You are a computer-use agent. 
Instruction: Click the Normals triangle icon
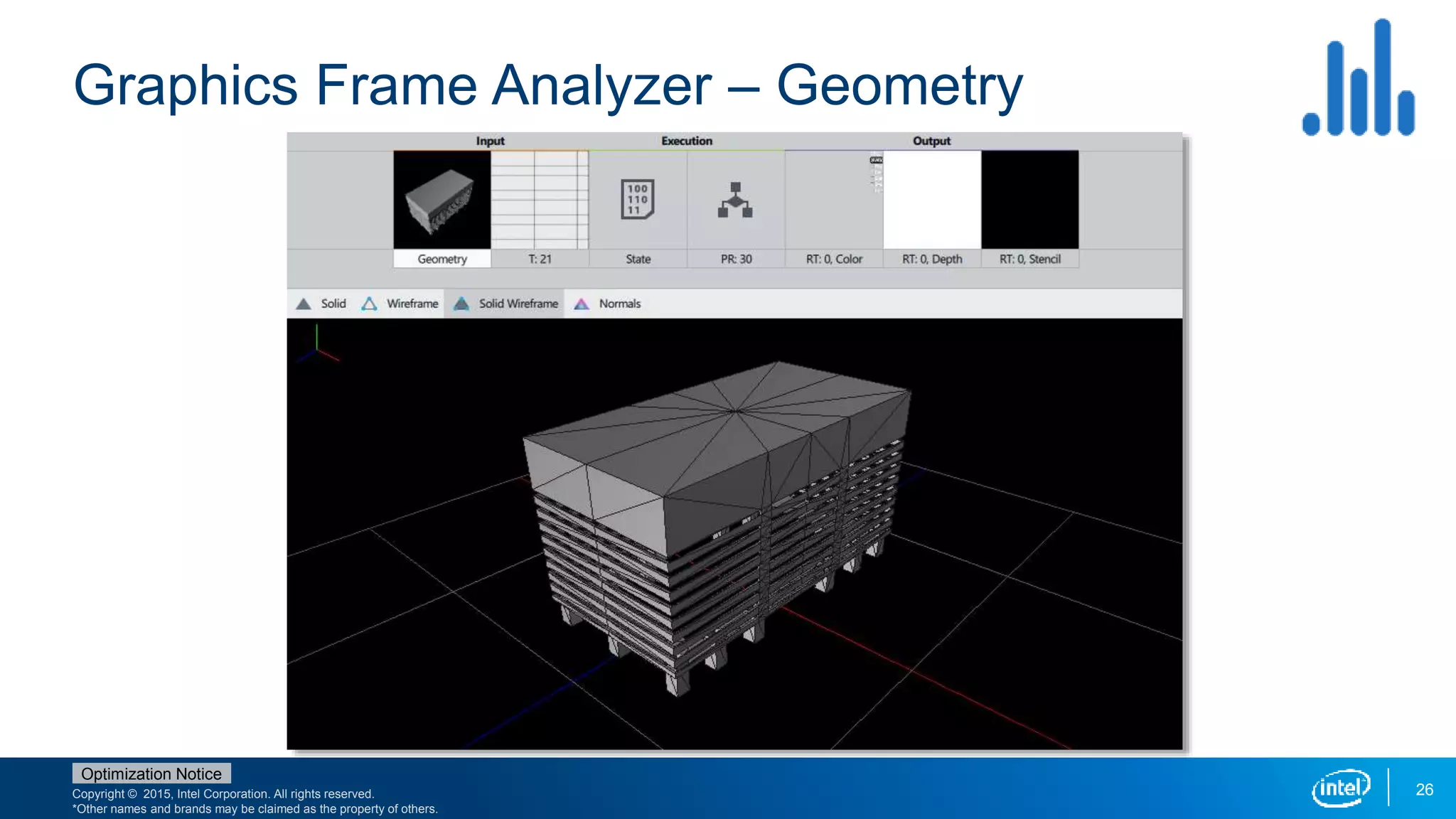582,304
